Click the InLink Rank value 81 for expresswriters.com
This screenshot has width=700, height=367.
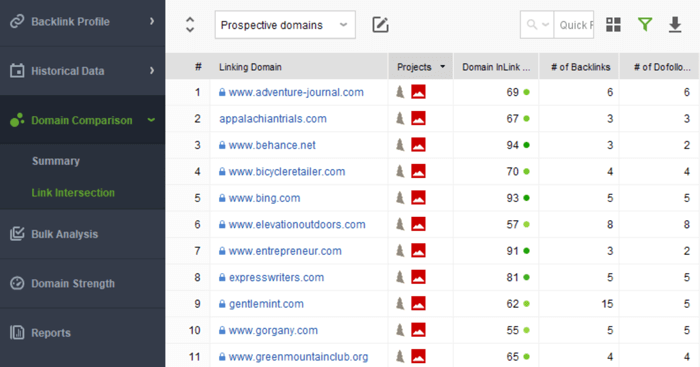[512, 277]
